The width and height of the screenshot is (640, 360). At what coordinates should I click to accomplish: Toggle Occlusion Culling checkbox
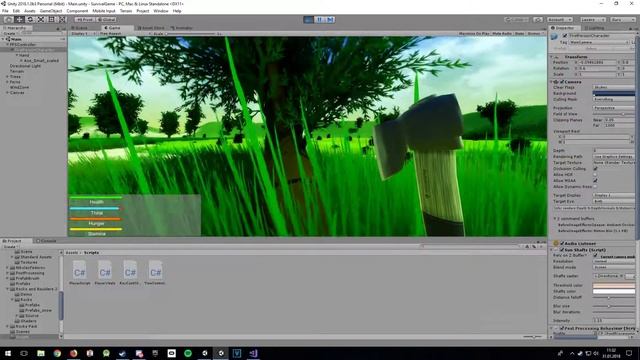pyautogui.click(x=595, y=168)
